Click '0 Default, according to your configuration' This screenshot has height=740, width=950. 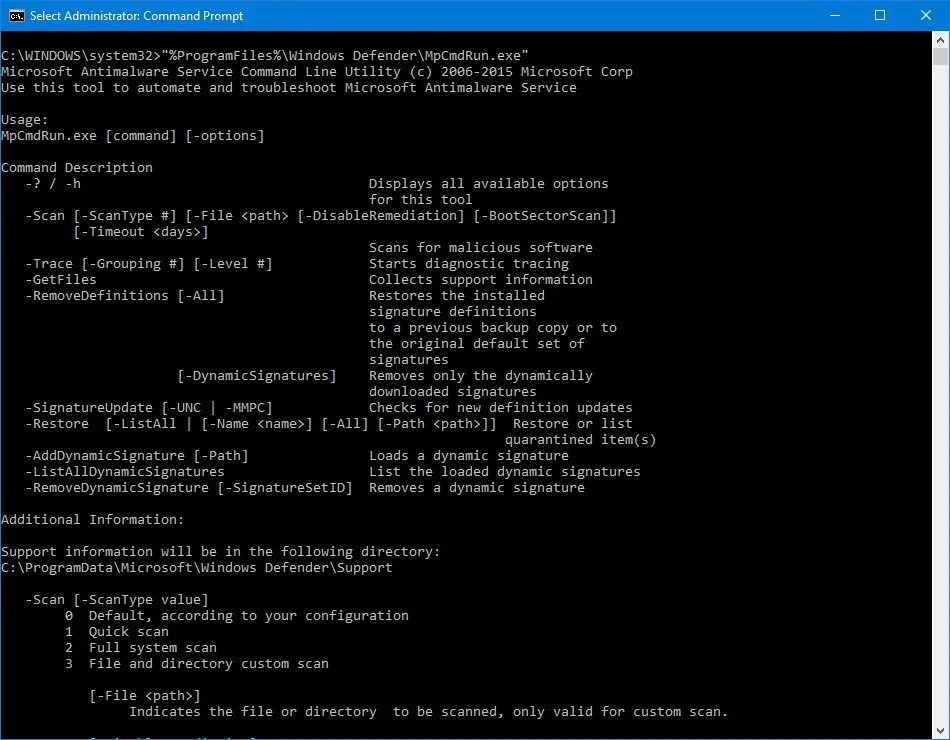tap(237, 616)
